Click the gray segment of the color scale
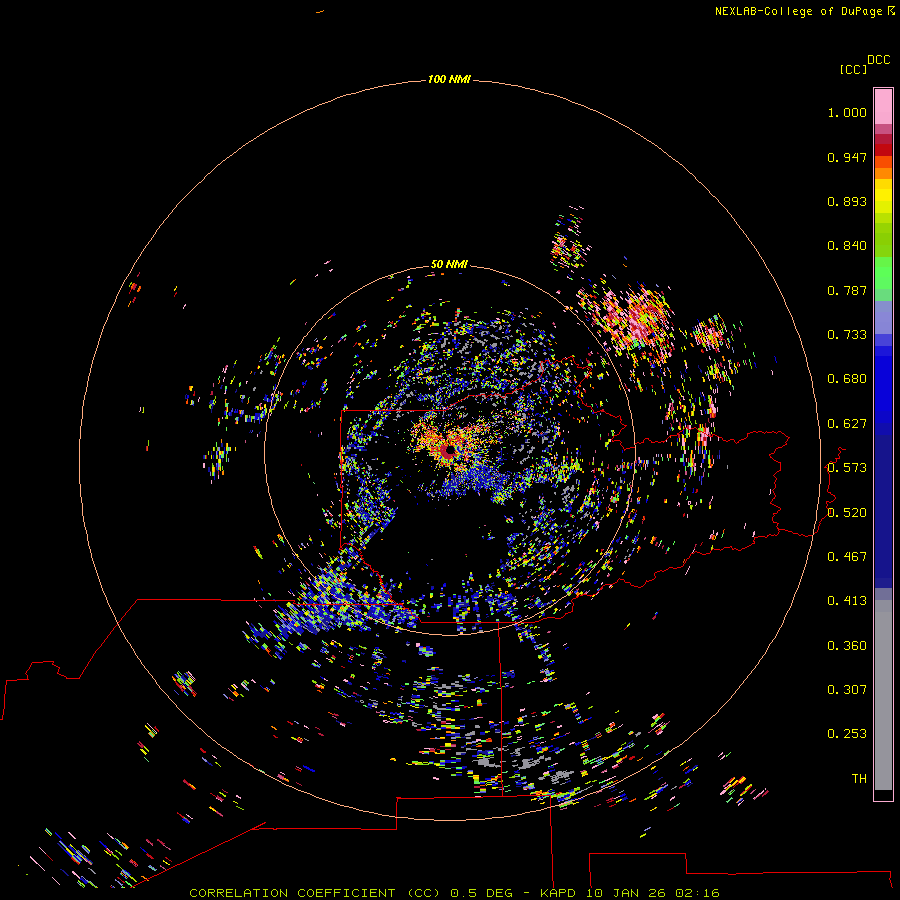The image size is (900, 900). click(x=883, y=695)
